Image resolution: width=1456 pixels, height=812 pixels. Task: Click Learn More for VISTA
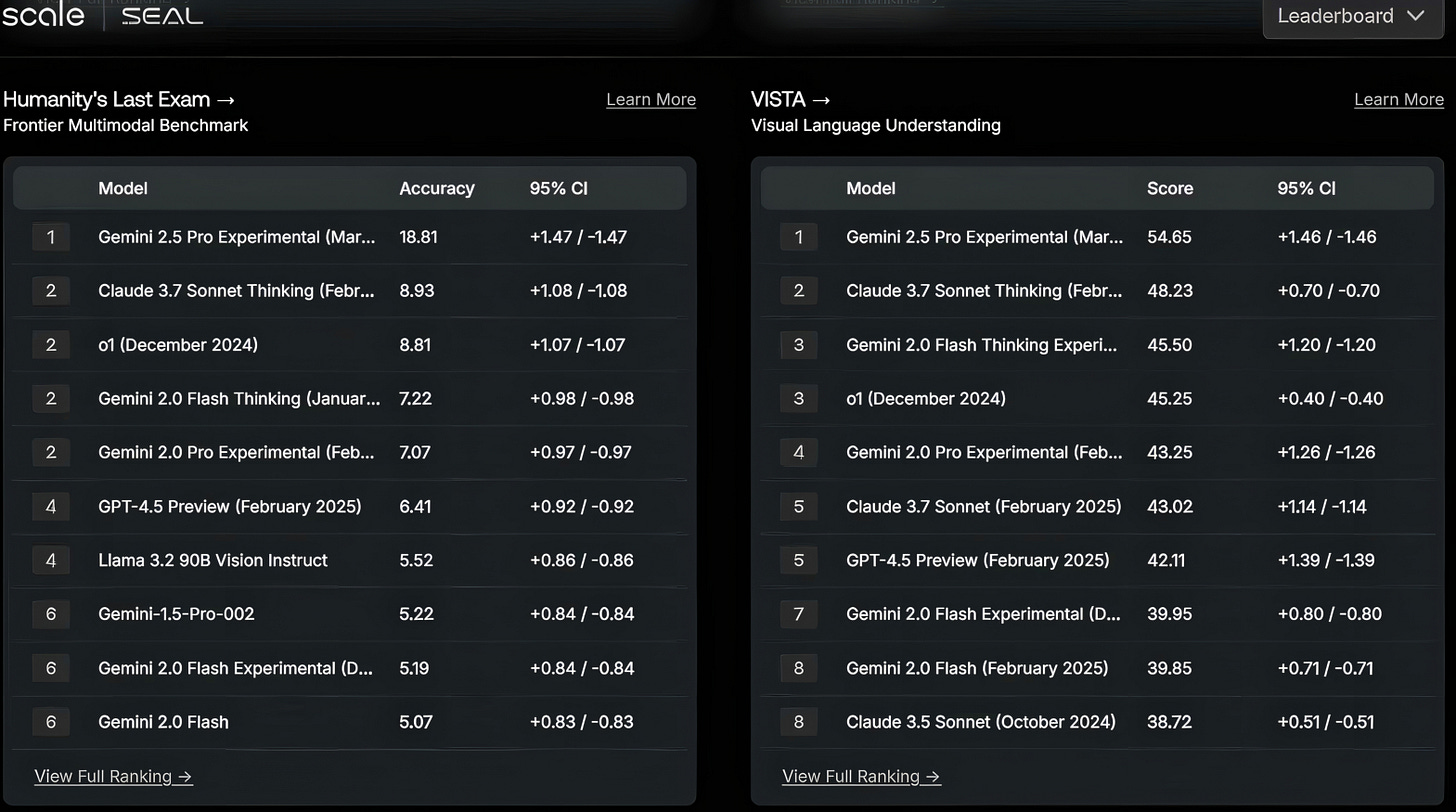point(1399,99)
